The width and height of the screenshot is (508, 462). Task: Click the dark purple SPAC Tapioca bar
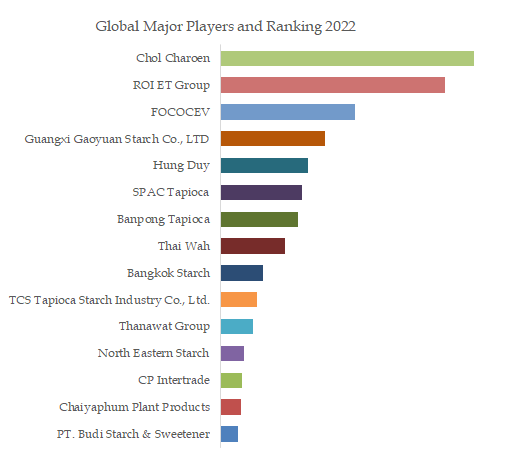[x=261, y=193]
